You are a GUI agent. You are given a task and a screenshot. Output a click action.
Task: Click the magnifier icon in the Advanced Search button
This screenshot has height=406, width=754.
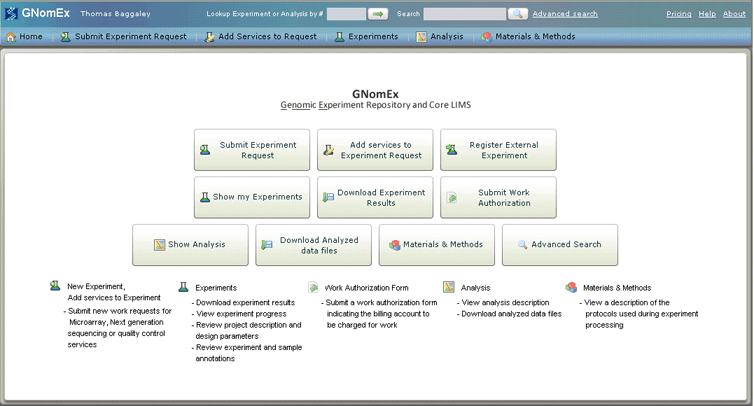[x=522, y=244]
